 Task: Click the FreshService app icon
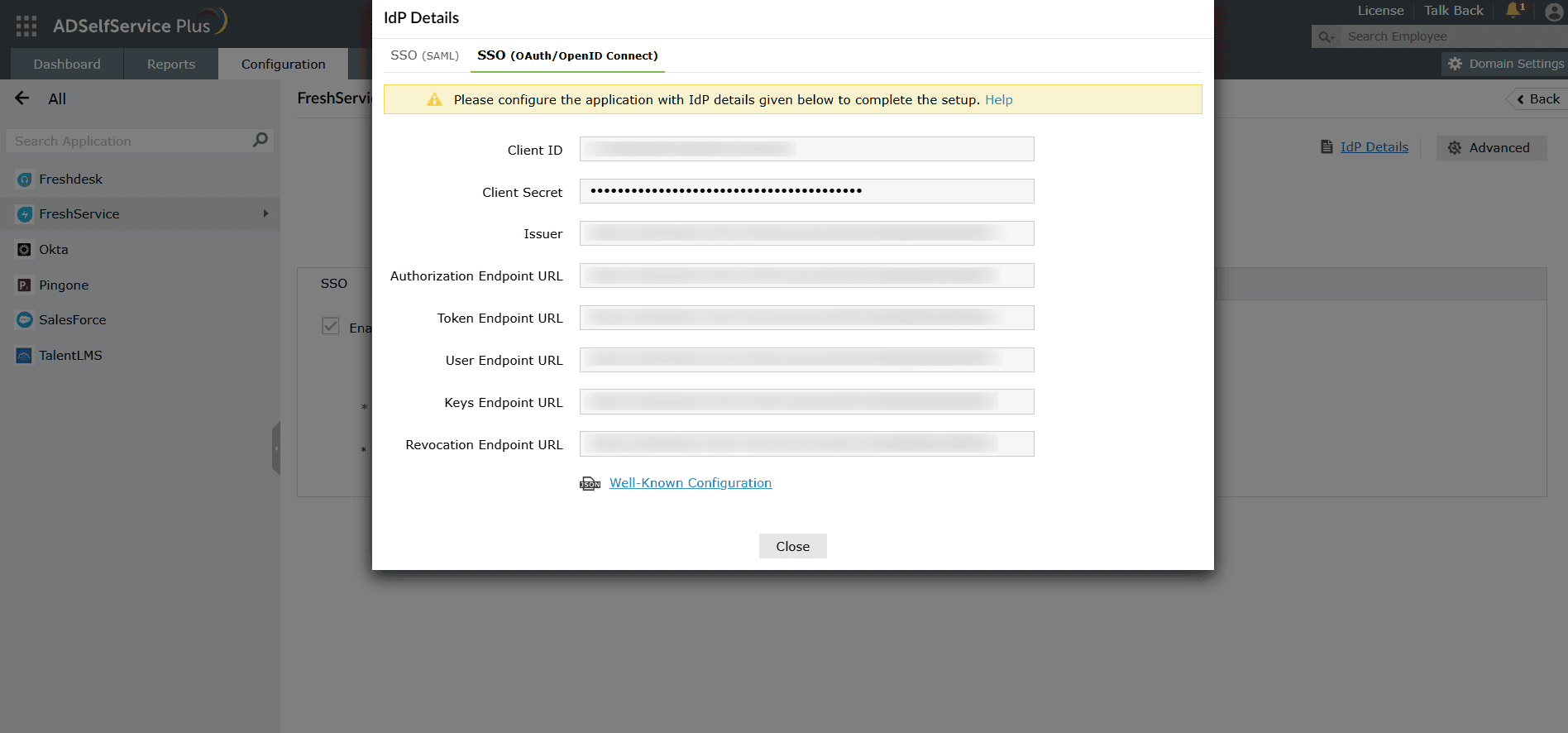(24, 214)
